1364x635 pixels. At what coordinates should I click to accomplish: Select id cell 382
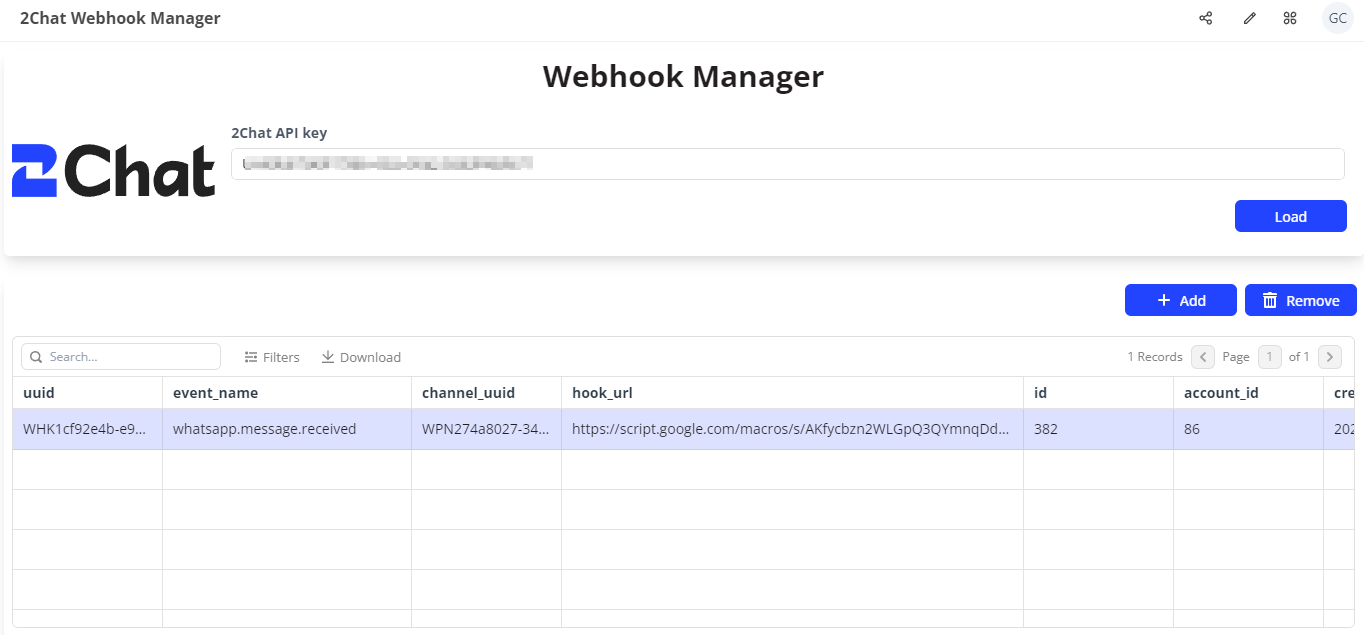pyautogui.click(x=1098, y=429)
